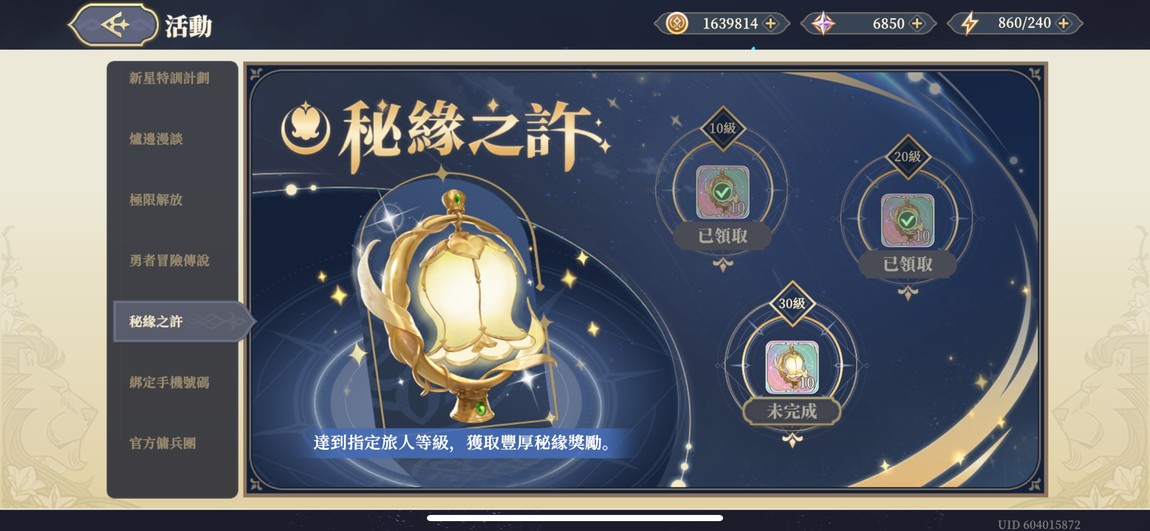Tap the purple gem currency icon
Screen dimensions: 1150x531
pyautogui.click(x=823, y=23)
